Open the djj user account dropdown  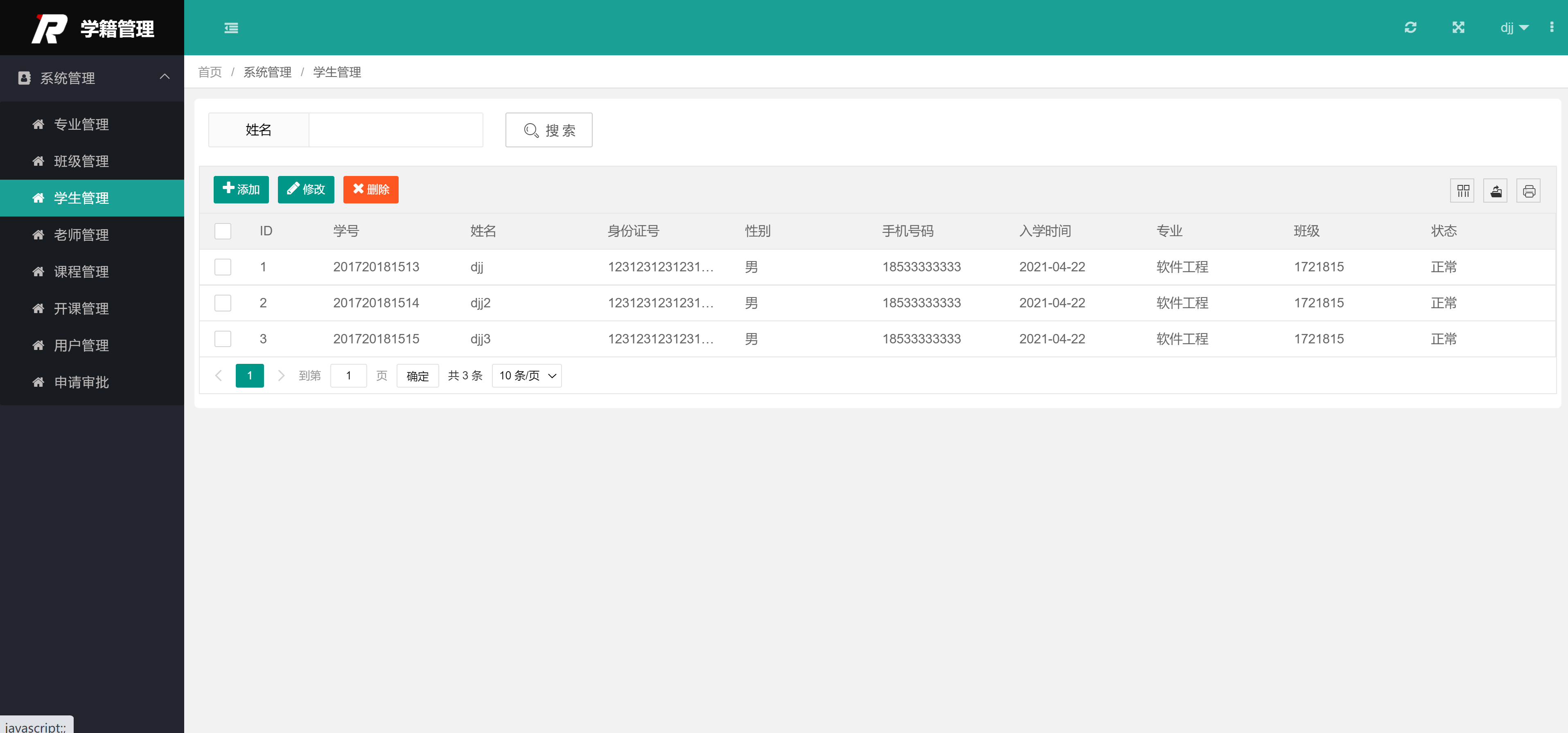pos(1514,27)
